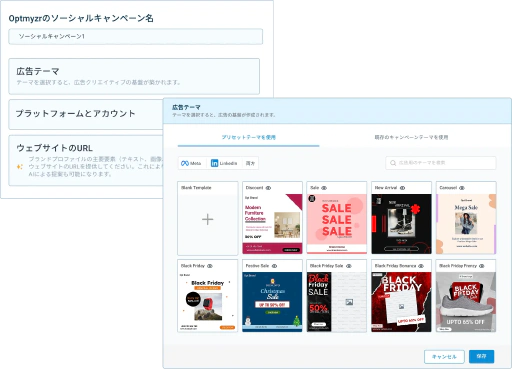Click eye icon right after the 'Black Friday' title
This screenshot has width=512, height=369.
(210, 266)
